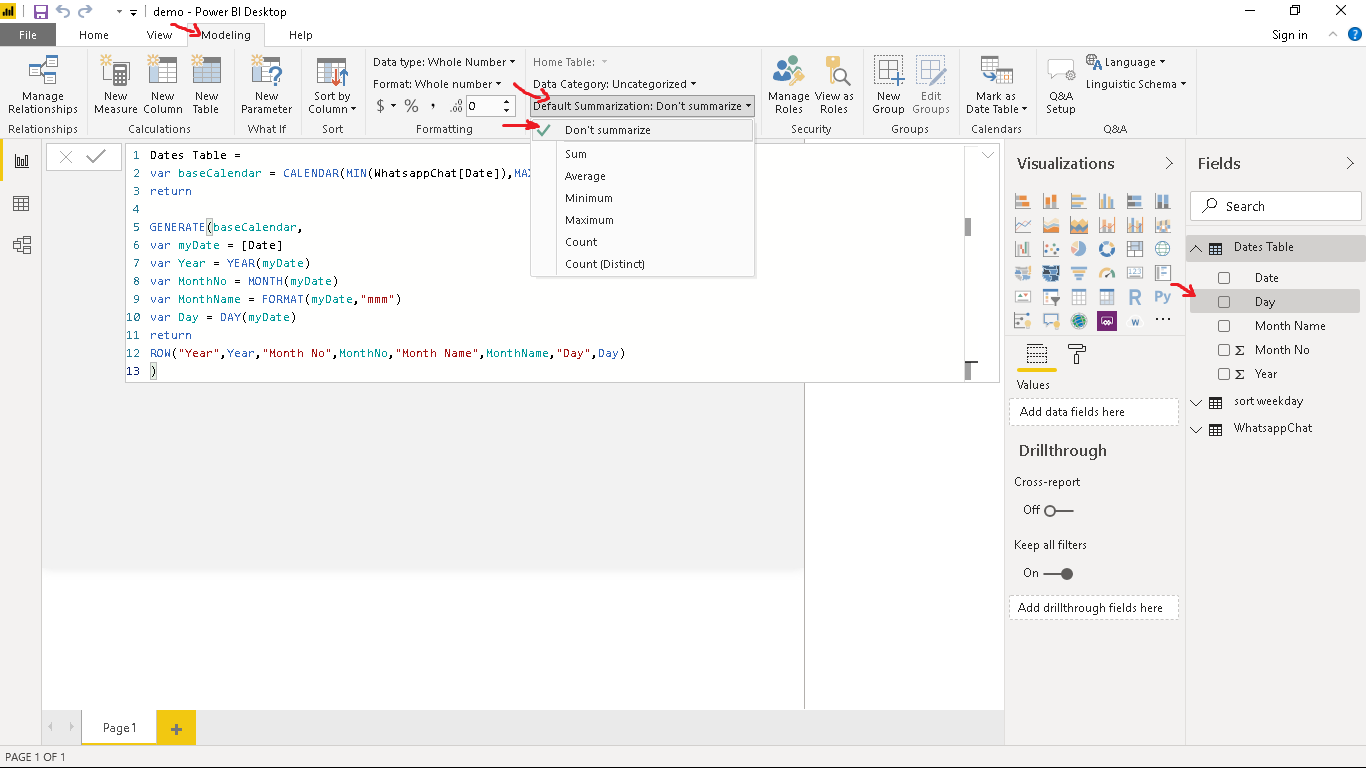This screenshot has height=768, width=1366.
Task: Switch to the Data view icon
Action: [20, 203]
